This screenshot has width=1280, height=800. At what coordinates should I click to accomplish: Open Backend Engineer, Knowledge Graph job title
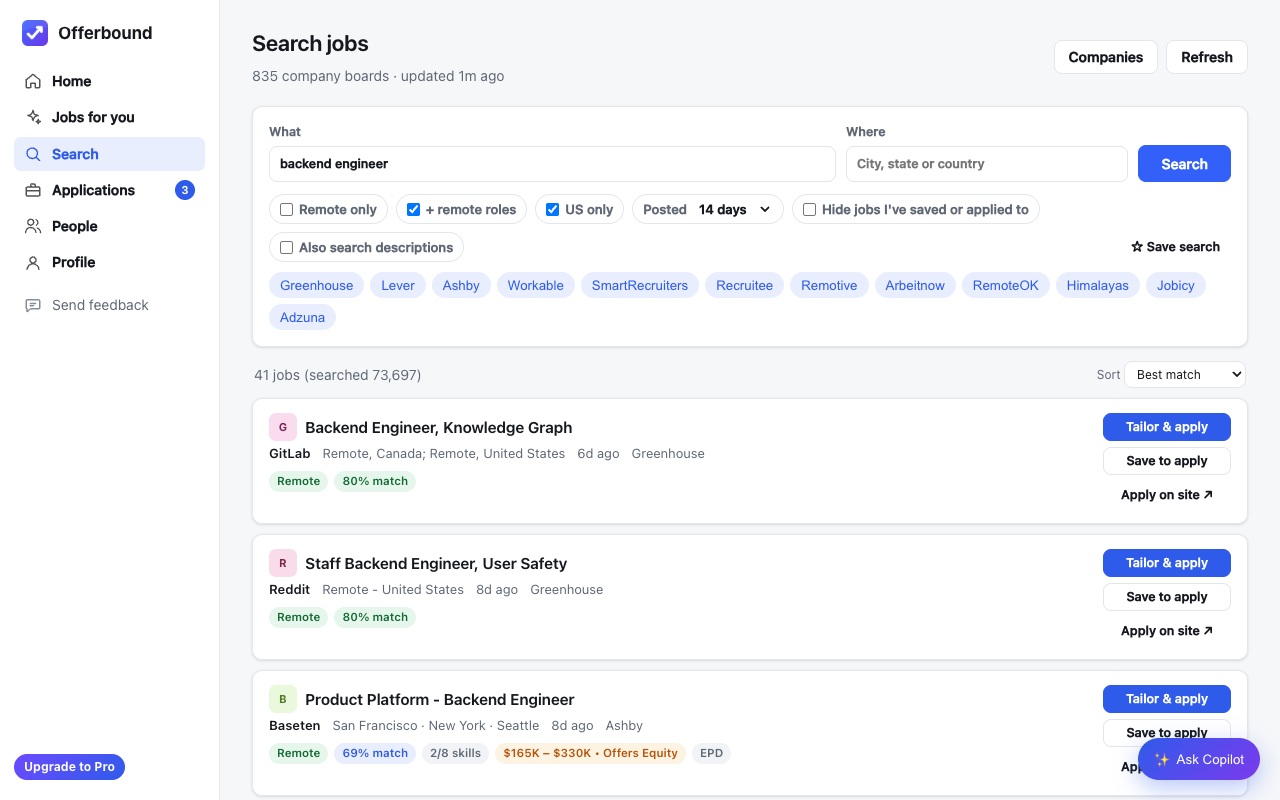click(439, 427)
